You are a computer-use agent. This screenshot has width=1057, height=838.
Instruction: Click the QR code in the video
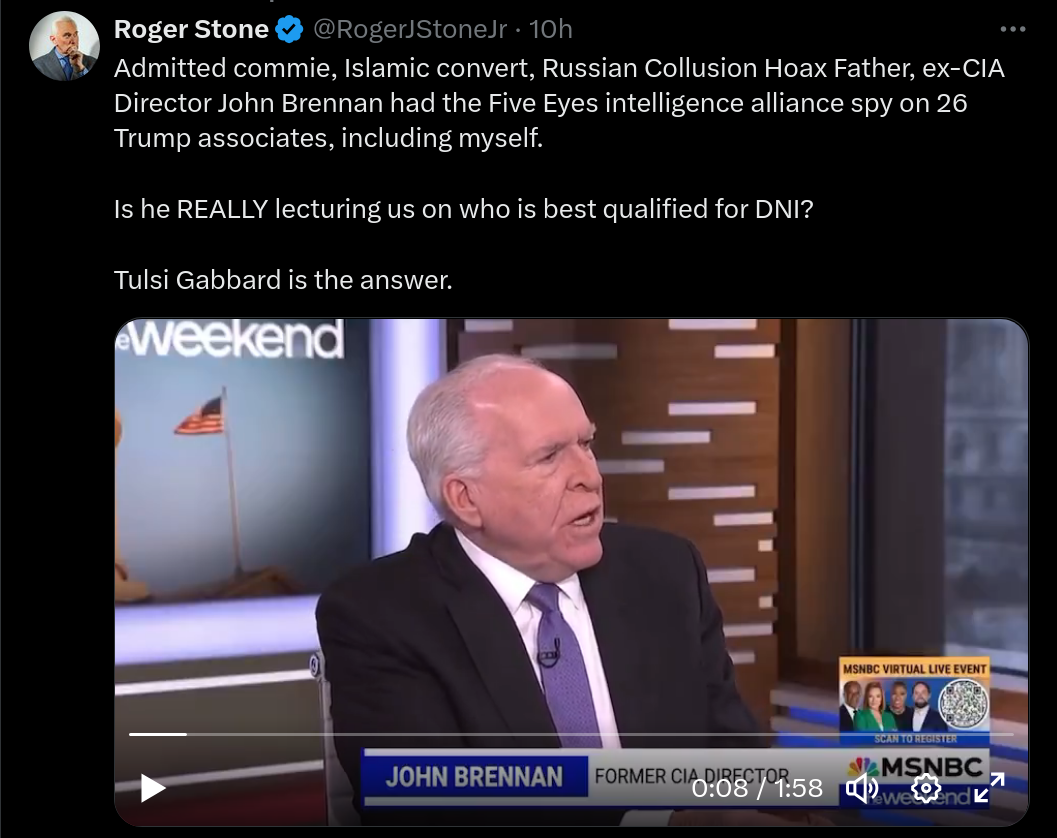click(964, 703)
